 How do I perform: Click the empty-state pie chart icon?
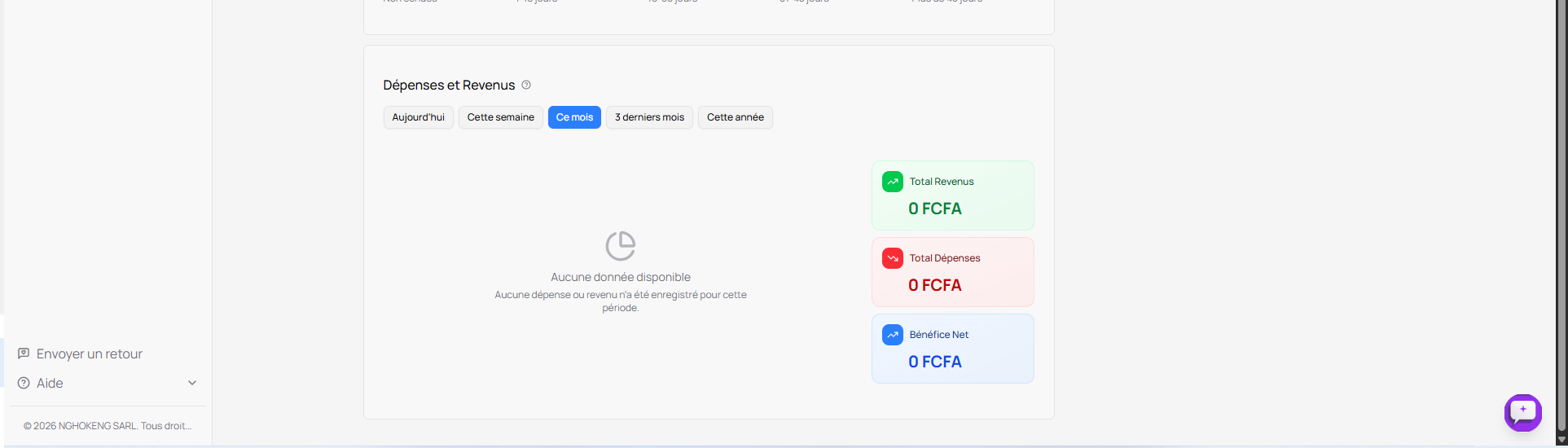pos(621,245)
